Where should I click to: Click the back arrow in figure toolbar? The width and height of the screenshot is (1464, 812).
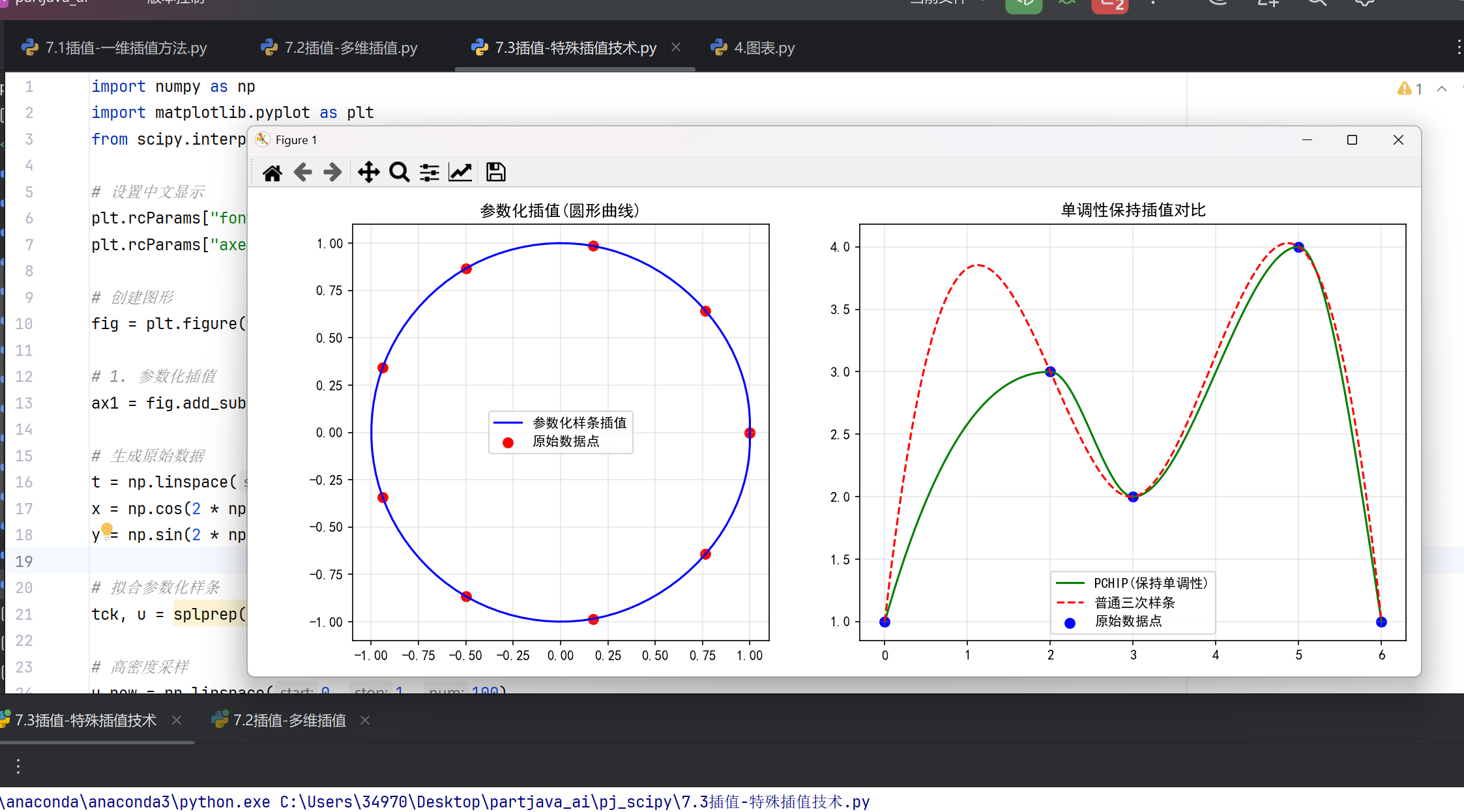click(x=302, y=173)
